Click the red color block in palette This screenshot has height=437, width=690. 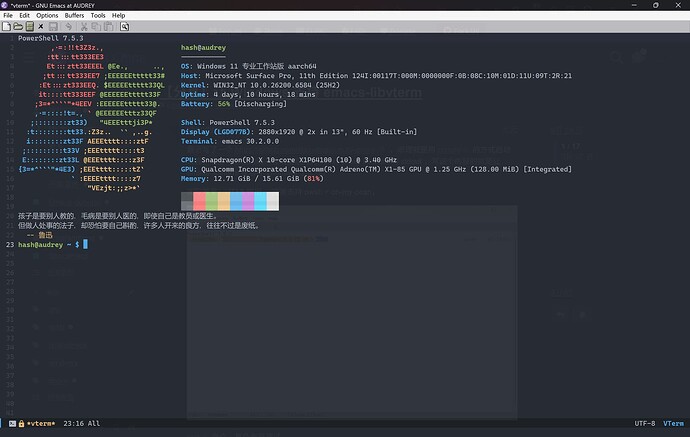pyautogui.click(x=199, y=202)
